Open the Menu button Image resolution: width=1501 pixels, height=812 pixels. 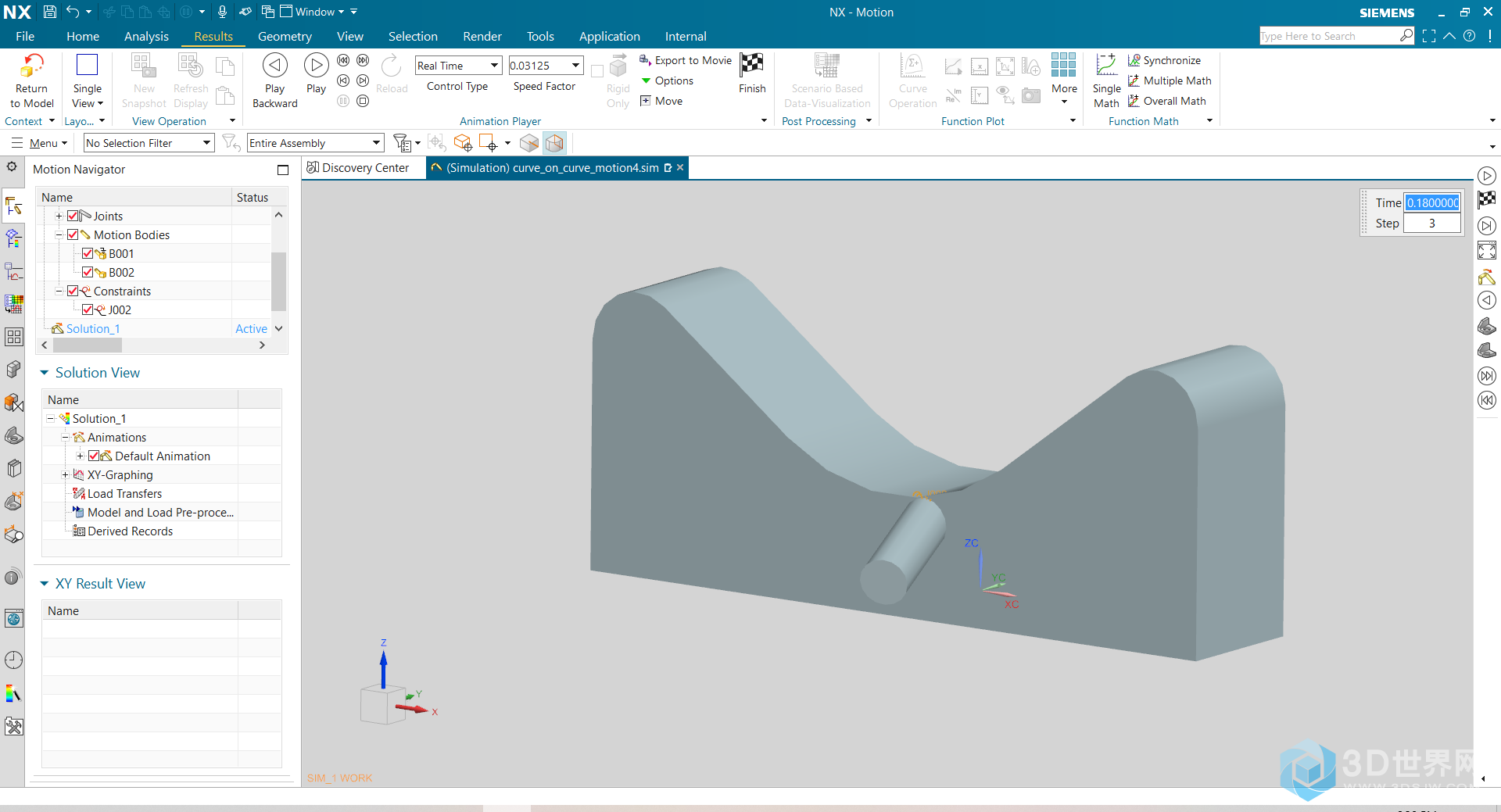coord(39,143)
